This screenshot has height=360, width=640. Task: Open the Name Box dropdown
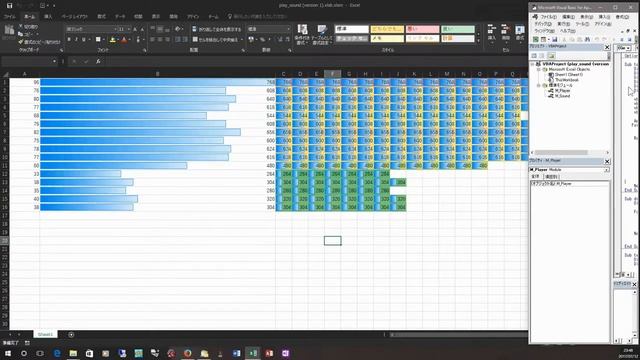pos(54,61)
